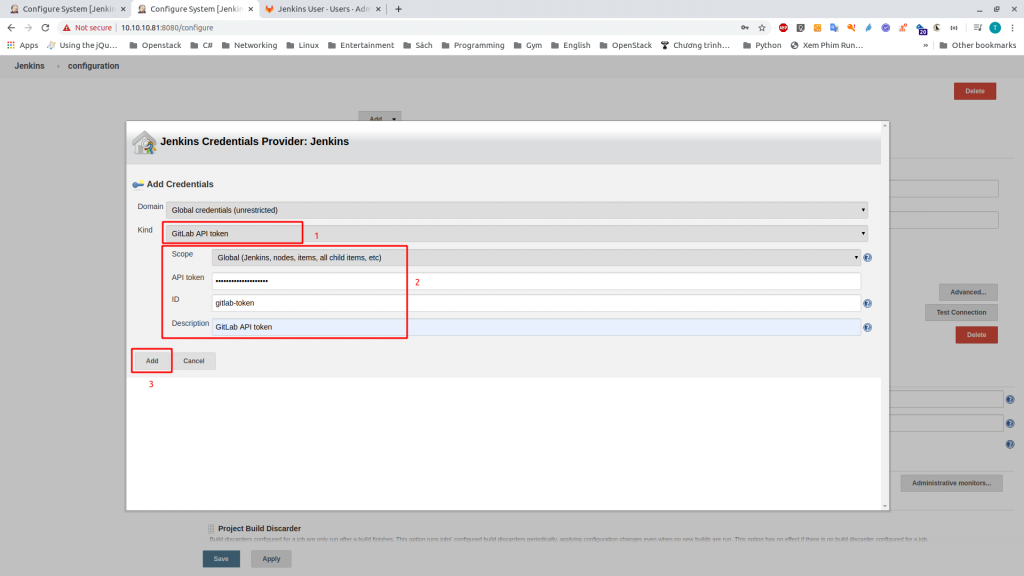The image size is (1024, 576).
Task: Show hidden bookmarks with the double chevron
Action: click(925, 45)
